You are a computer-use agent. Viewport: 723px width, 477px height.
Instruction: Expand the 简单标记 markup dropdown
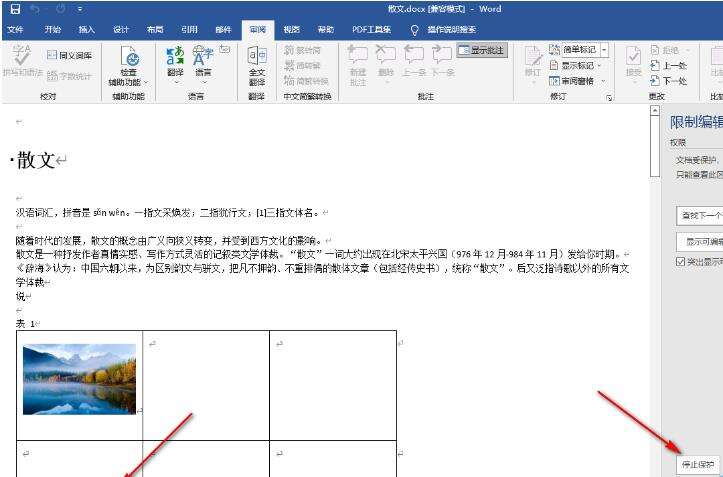click(603, 49)
